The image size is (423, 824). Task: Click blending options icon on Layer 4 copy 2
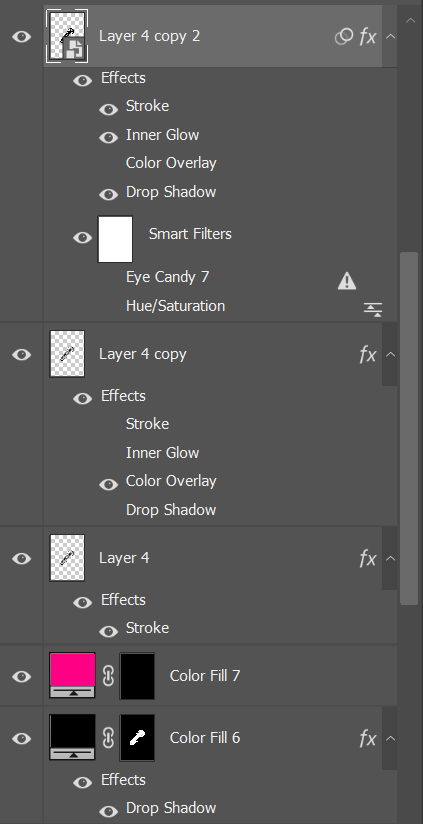pos(344,37)
